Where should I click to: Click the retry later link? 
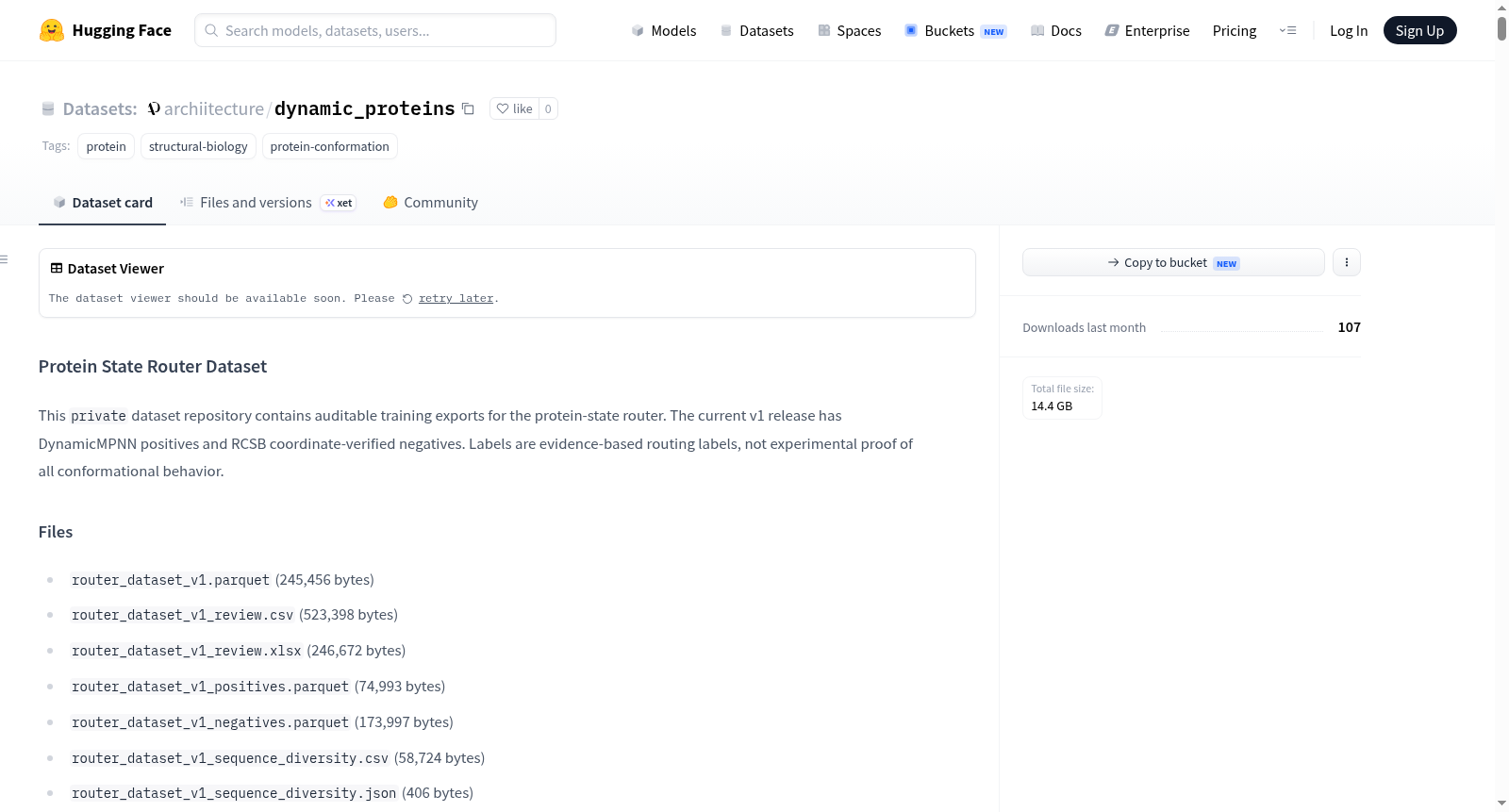point(456,299)
